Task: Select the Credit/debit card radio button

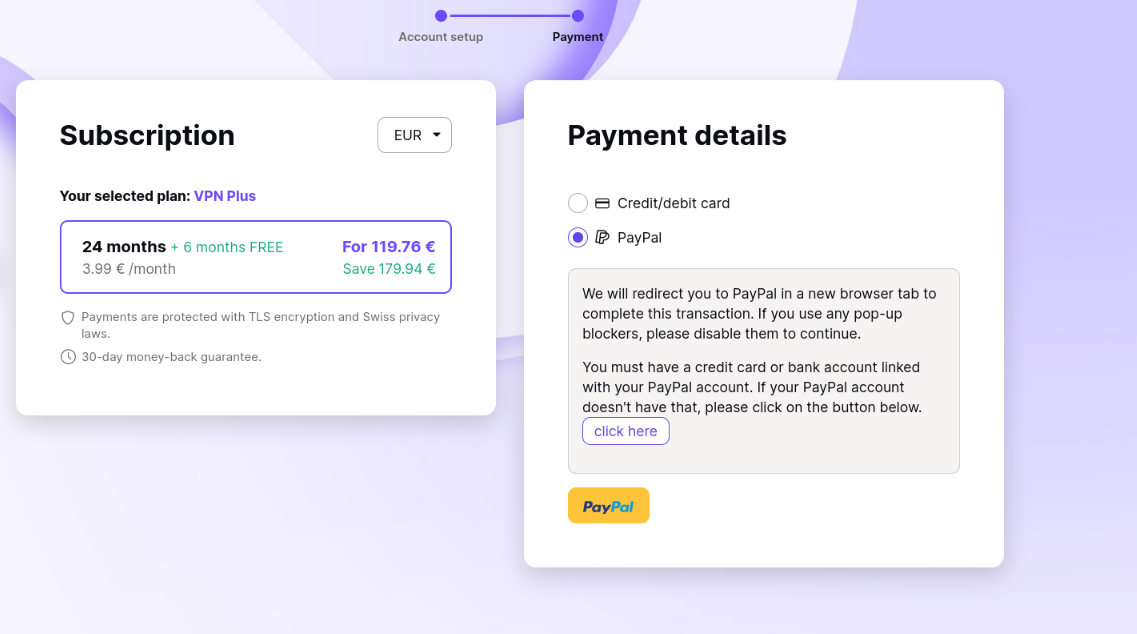Action: pyautogui.click(x=578, y=203)
